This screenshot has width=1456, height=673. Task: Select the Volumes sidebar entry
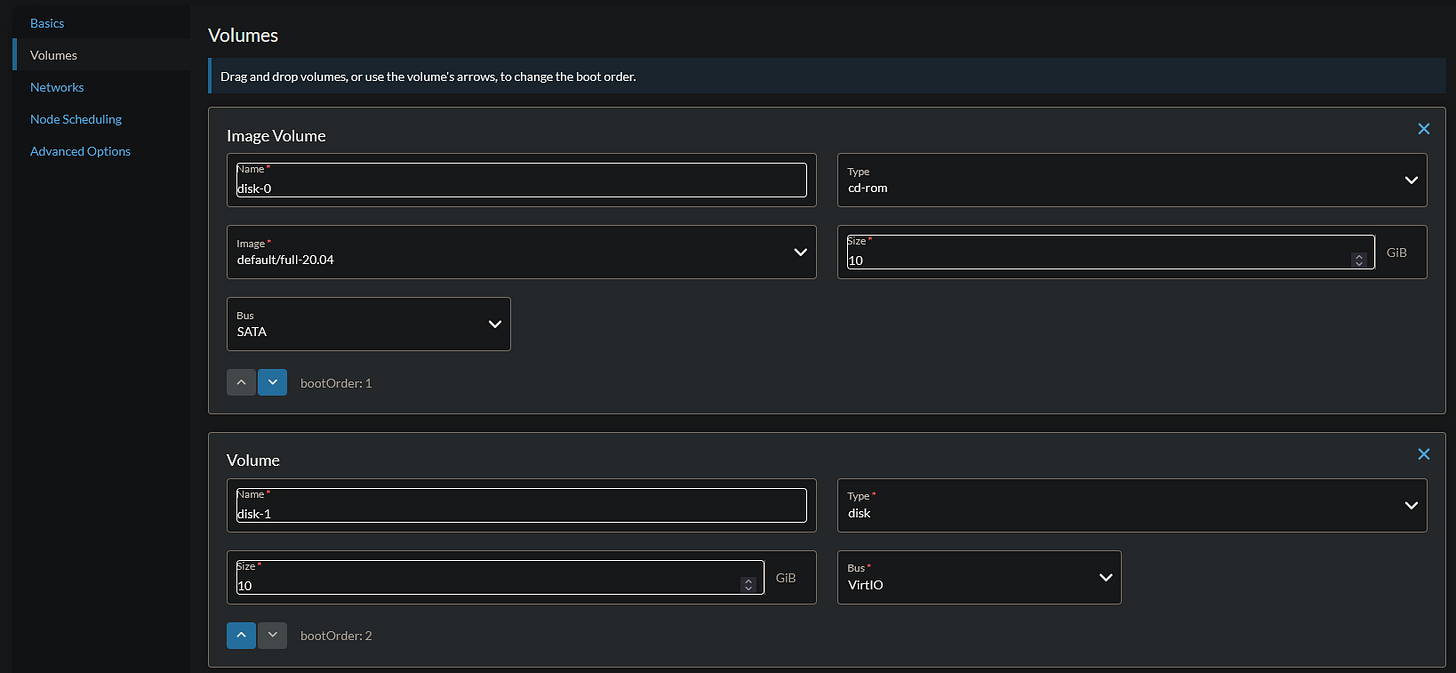53,55
